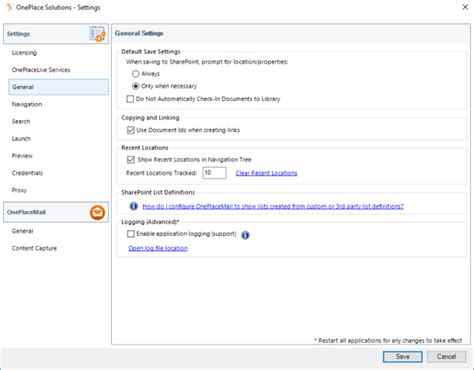The height and width of the screenshot is (370, 474).
Task: Click the Clear Recent Locations link
Action: (266, 173)
